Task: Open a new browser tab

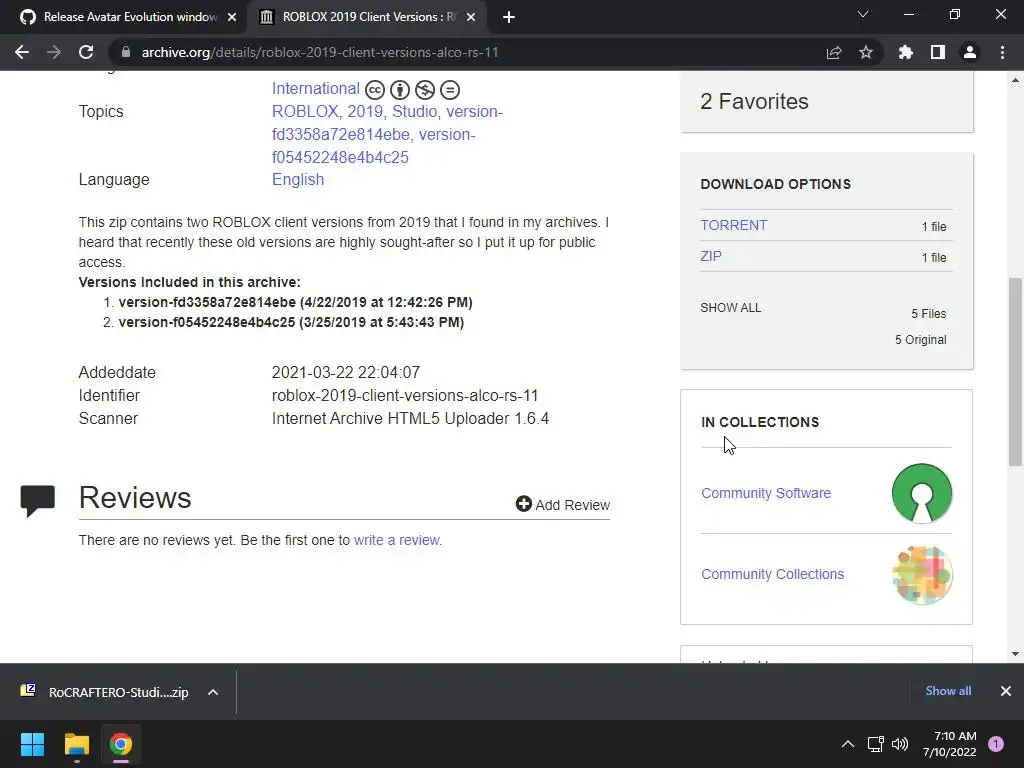Action: 509,17
